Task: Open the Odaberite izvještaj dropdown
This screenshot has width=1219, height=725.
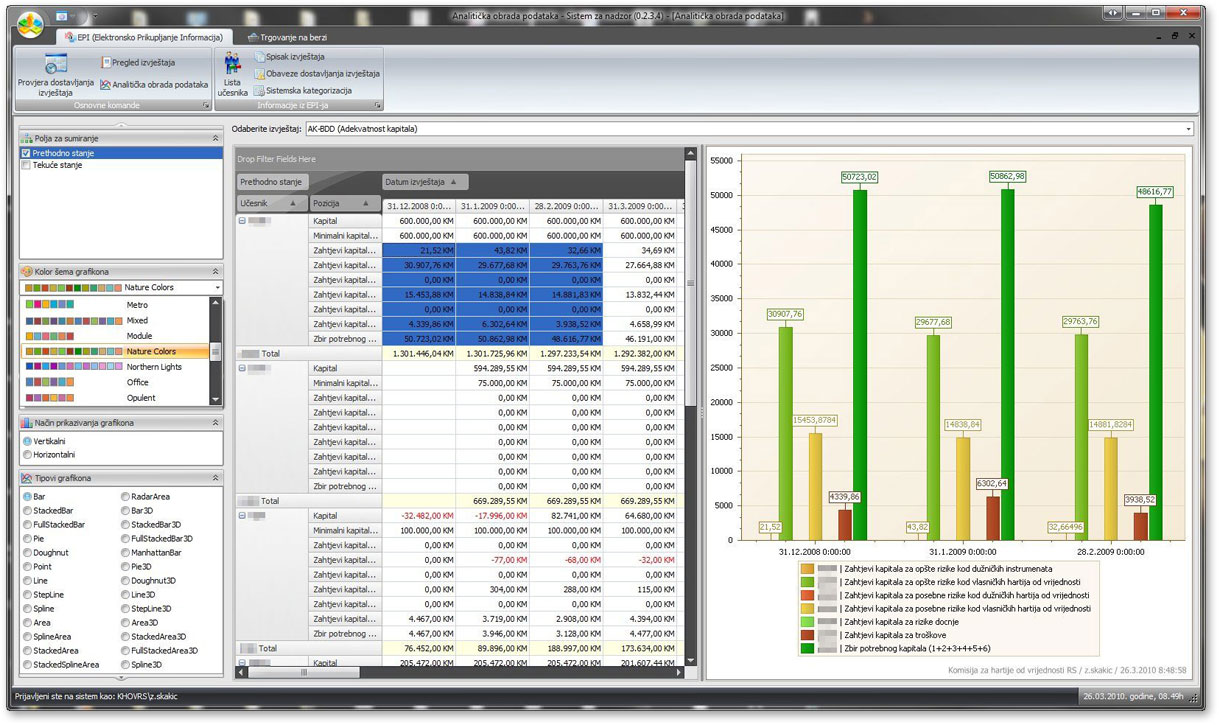Action: point(1188,129)
